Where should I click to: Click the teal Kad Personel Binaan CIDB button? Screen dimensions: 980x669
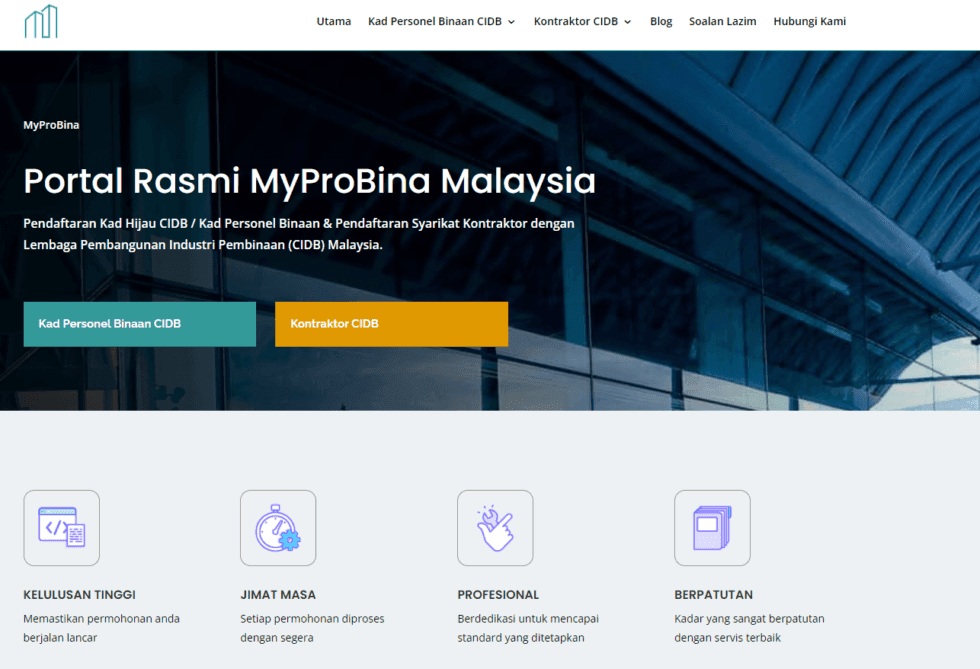(139, 324)
